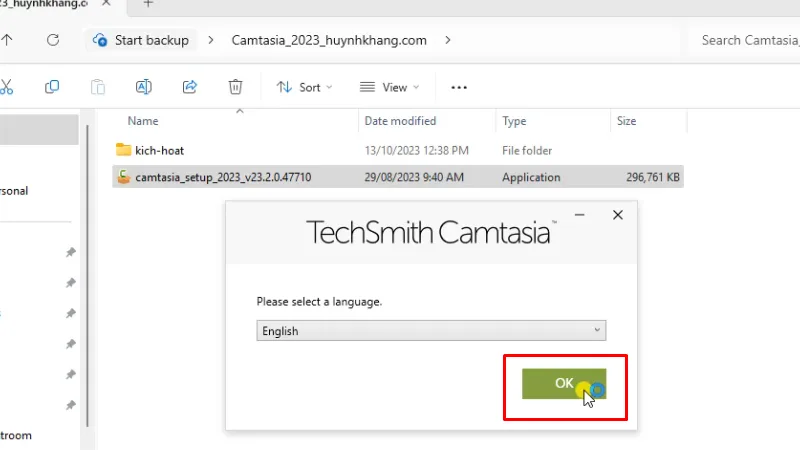Click the kich-hoat folder icon
The image size is (800, 450).
(124, 150)
